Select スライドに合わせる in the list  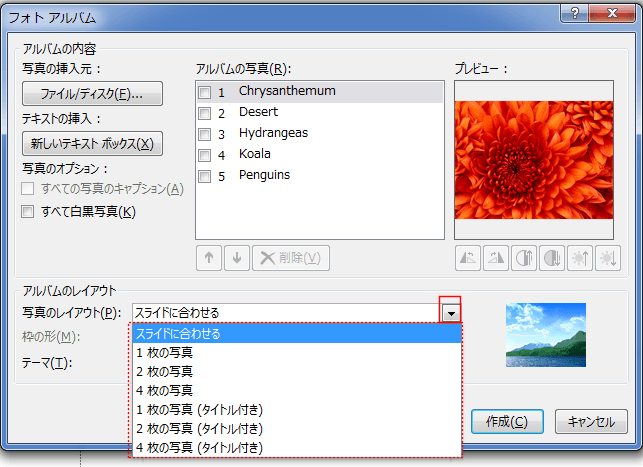[297, 333]
